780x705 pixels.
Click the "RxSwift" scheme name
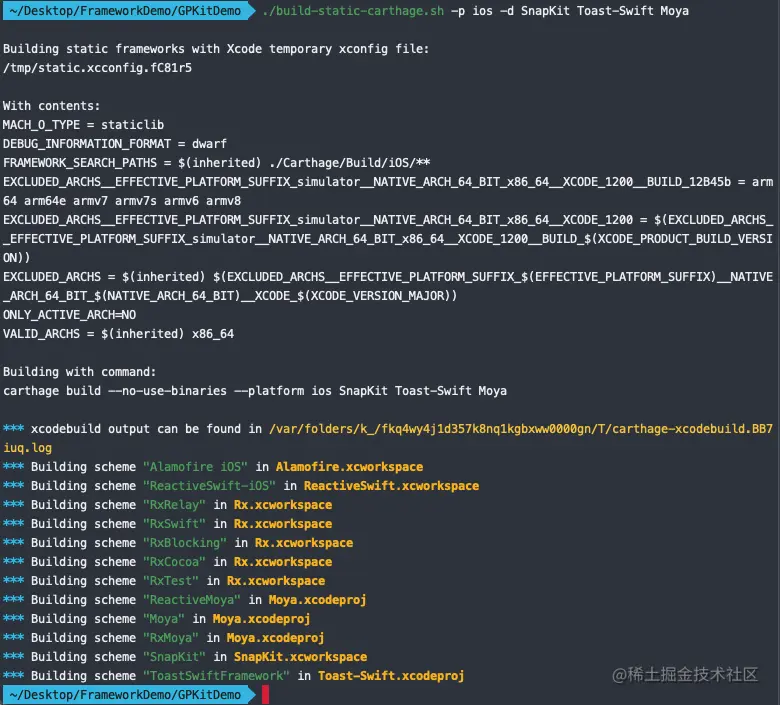174,523
